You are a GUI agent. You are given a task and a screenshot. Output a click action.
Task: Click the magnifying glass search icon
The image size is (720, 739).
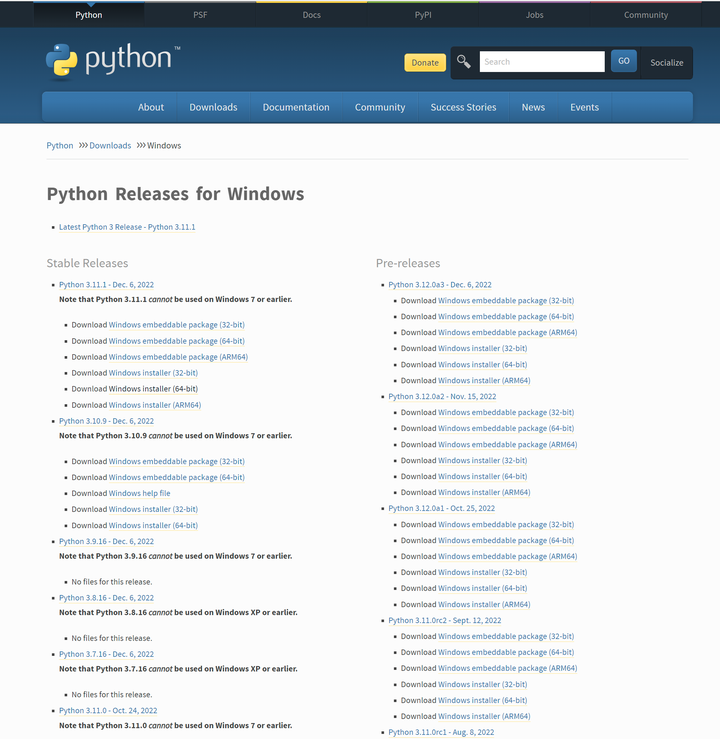click(x=464, y=62)
